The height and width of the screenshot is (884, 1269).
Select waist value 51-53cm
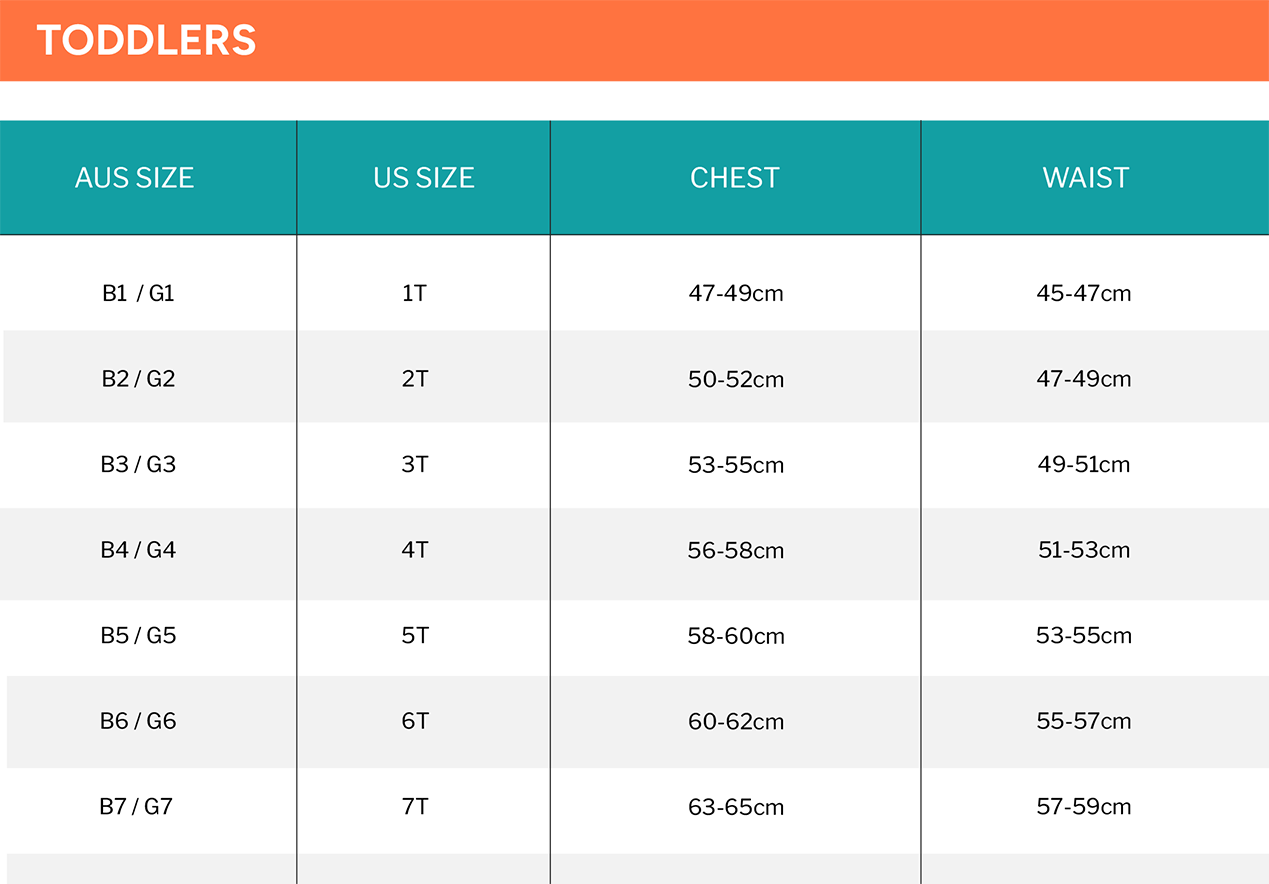1084,550
